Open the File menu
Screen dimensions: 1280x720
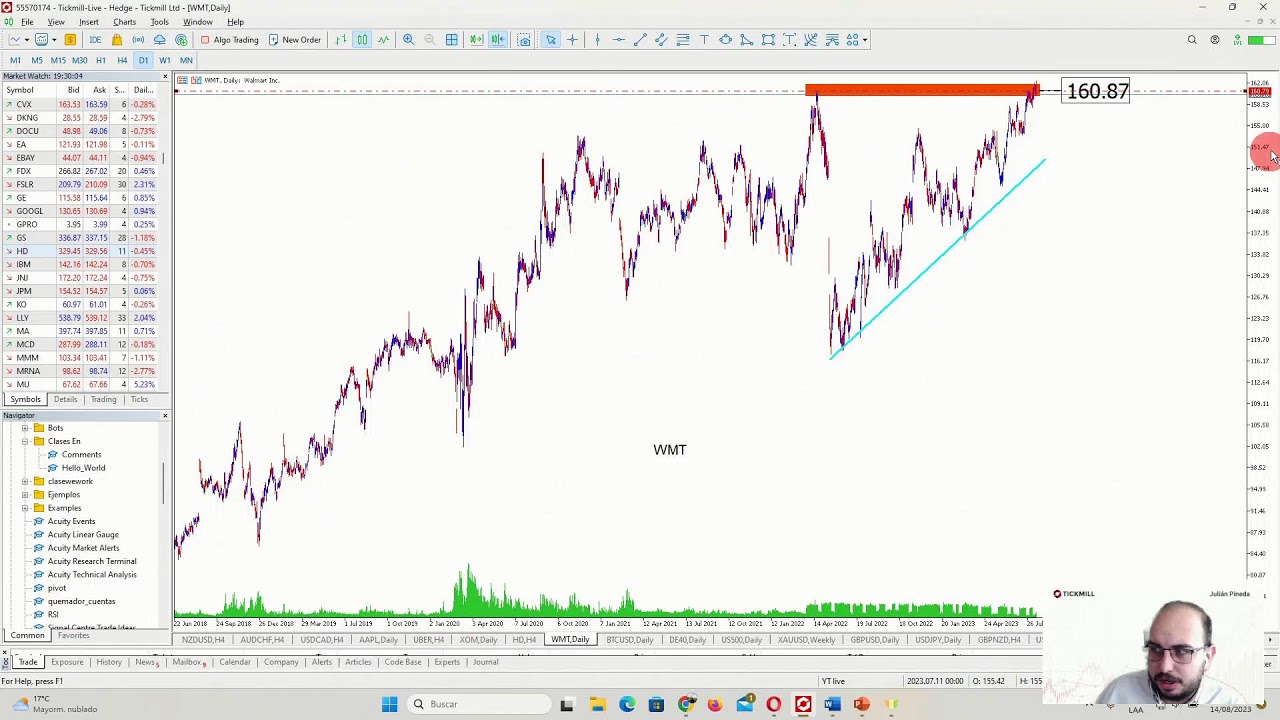(x=27, y=22)
